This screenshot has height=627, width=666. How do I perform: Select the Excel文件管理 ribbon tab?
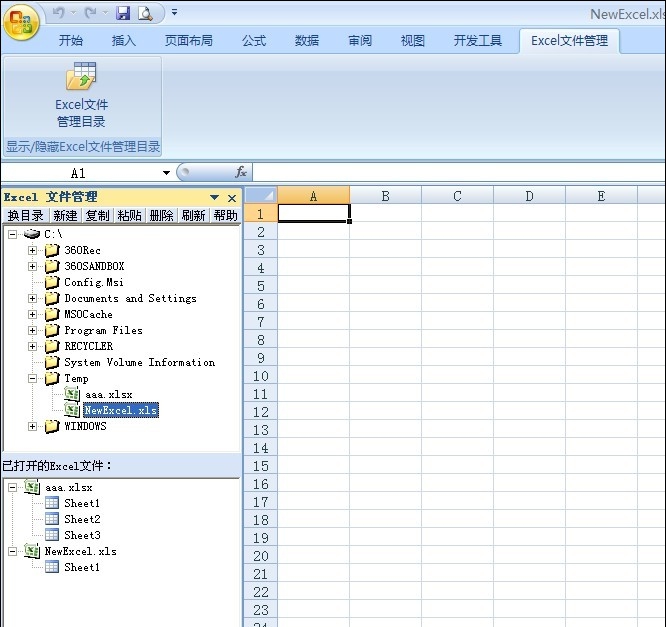pyautogui.click(x=569, y=41)
